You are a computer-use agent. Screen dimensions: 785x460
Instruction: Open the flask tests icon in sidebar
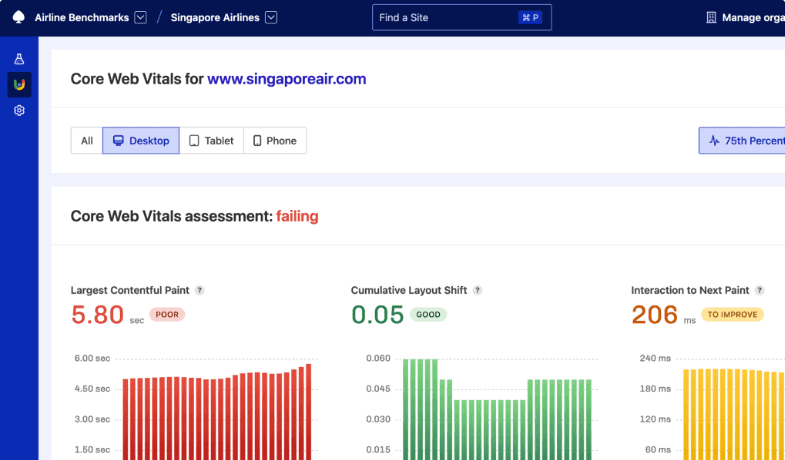(x=19, y=60)
